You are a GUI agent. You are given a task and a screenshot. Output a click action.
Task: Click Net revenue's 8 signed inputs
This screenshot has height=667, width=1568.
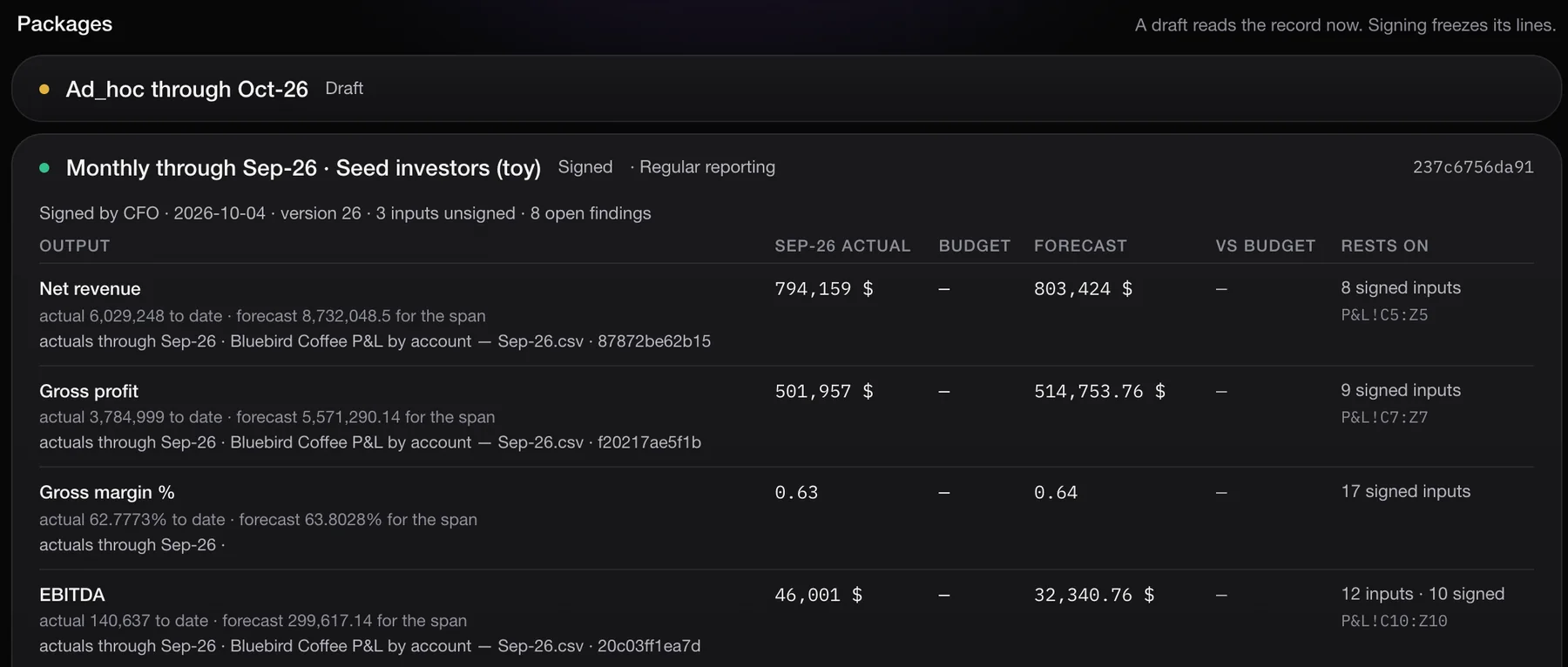[x=1401, y=287]
